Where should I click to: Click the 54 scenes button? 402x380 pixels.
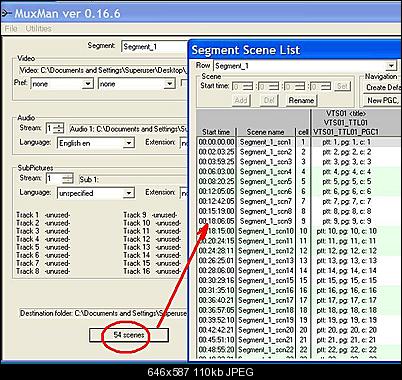129,335
